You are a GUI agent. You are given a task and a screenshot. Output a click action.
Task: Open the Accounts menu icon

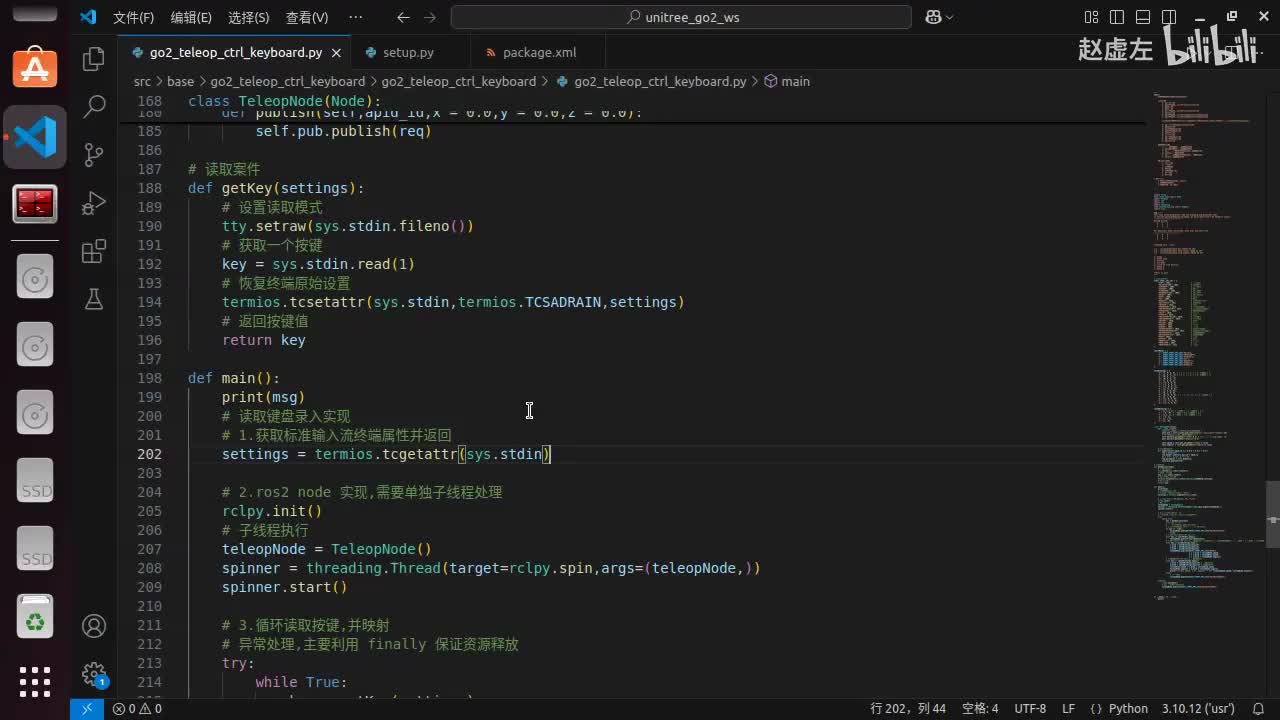coord(94,626)
